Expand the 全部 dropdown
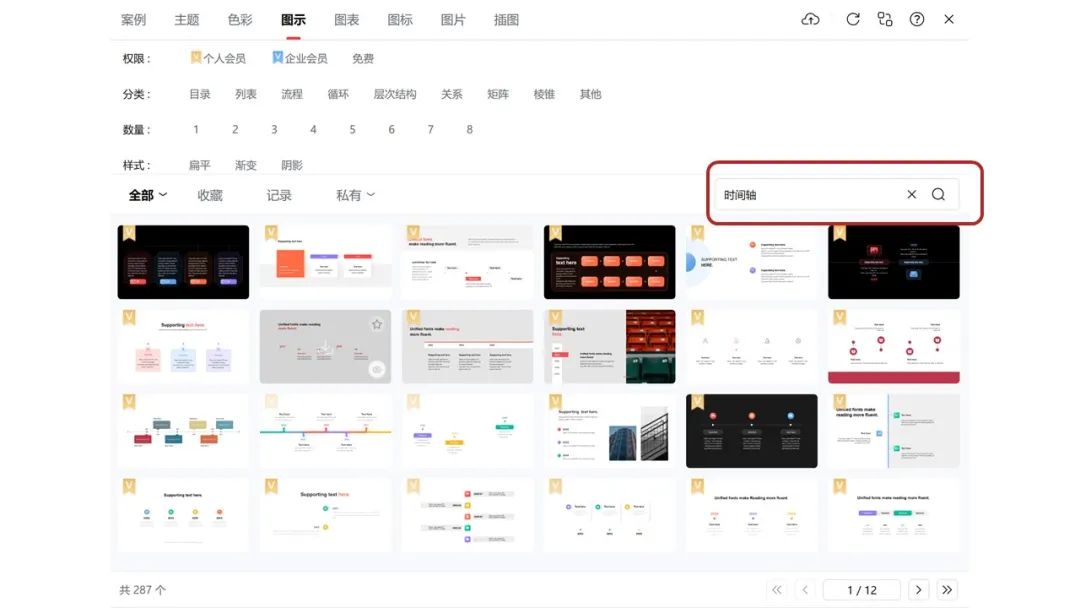The height and width of the screenshot is (608, 1080). (147, 195)
